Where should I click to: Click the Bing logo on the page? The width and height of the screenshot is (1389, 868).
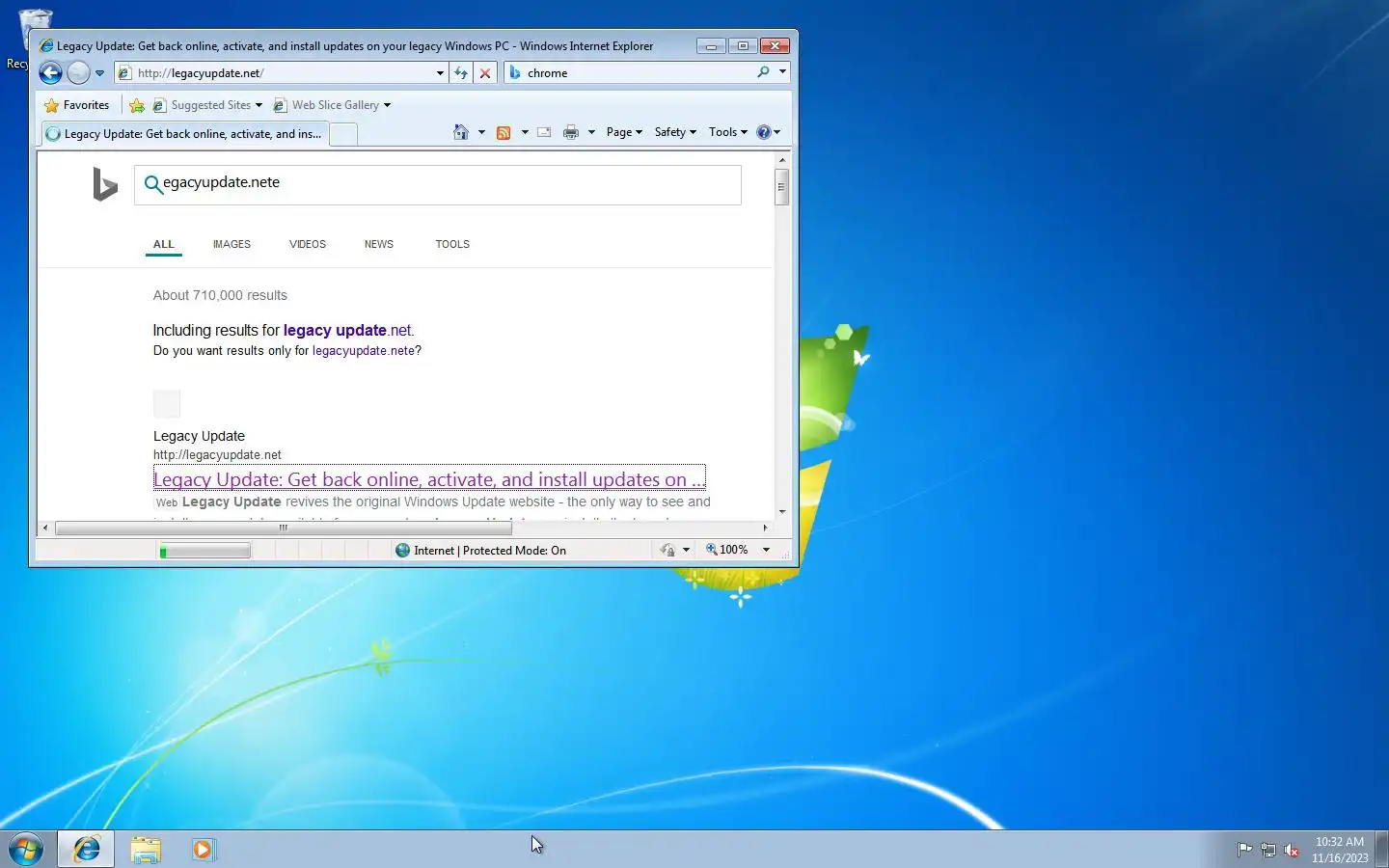[x=104, y=183]
